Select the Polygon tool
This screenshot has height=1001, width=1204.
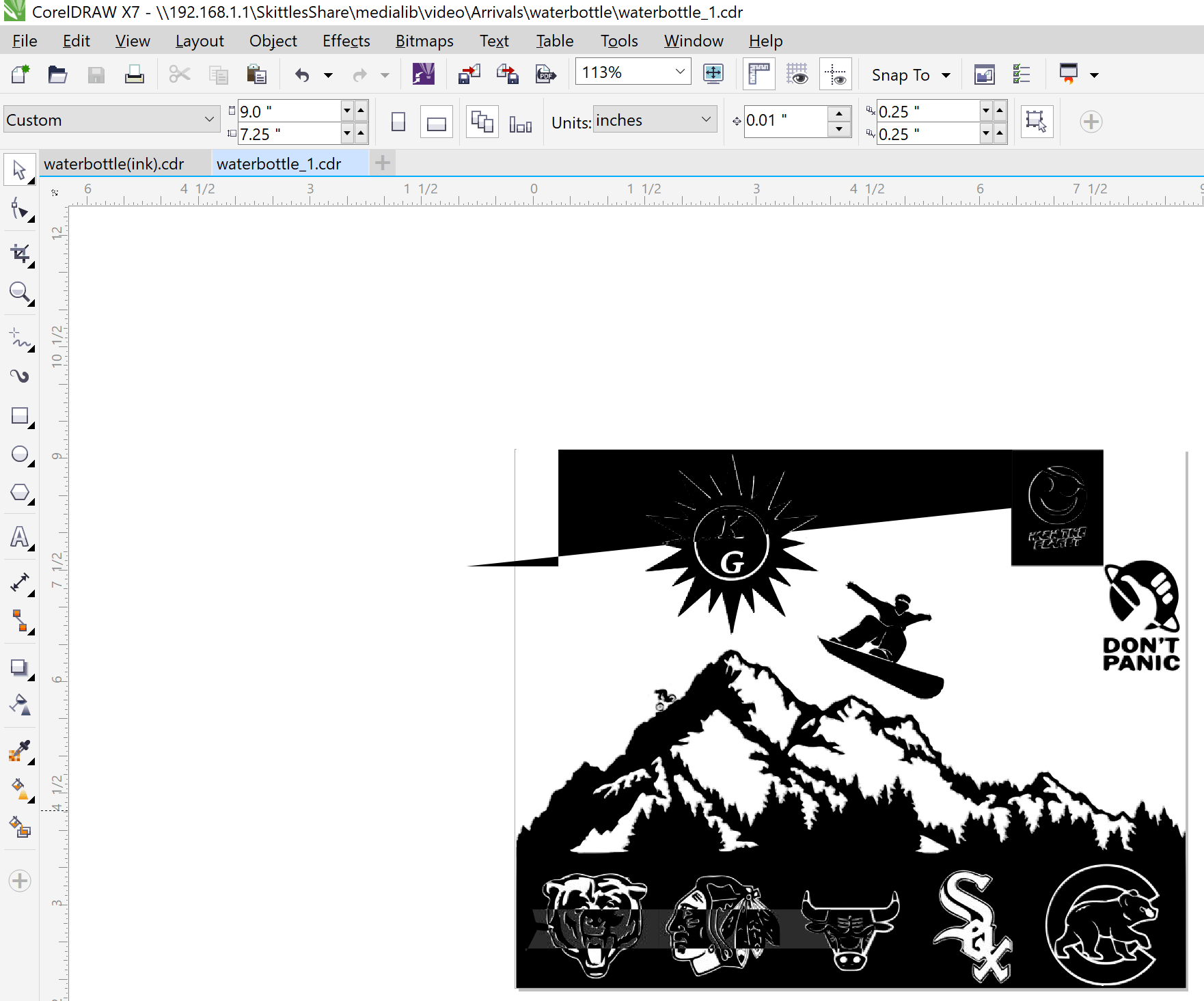(x=20, y=493)
